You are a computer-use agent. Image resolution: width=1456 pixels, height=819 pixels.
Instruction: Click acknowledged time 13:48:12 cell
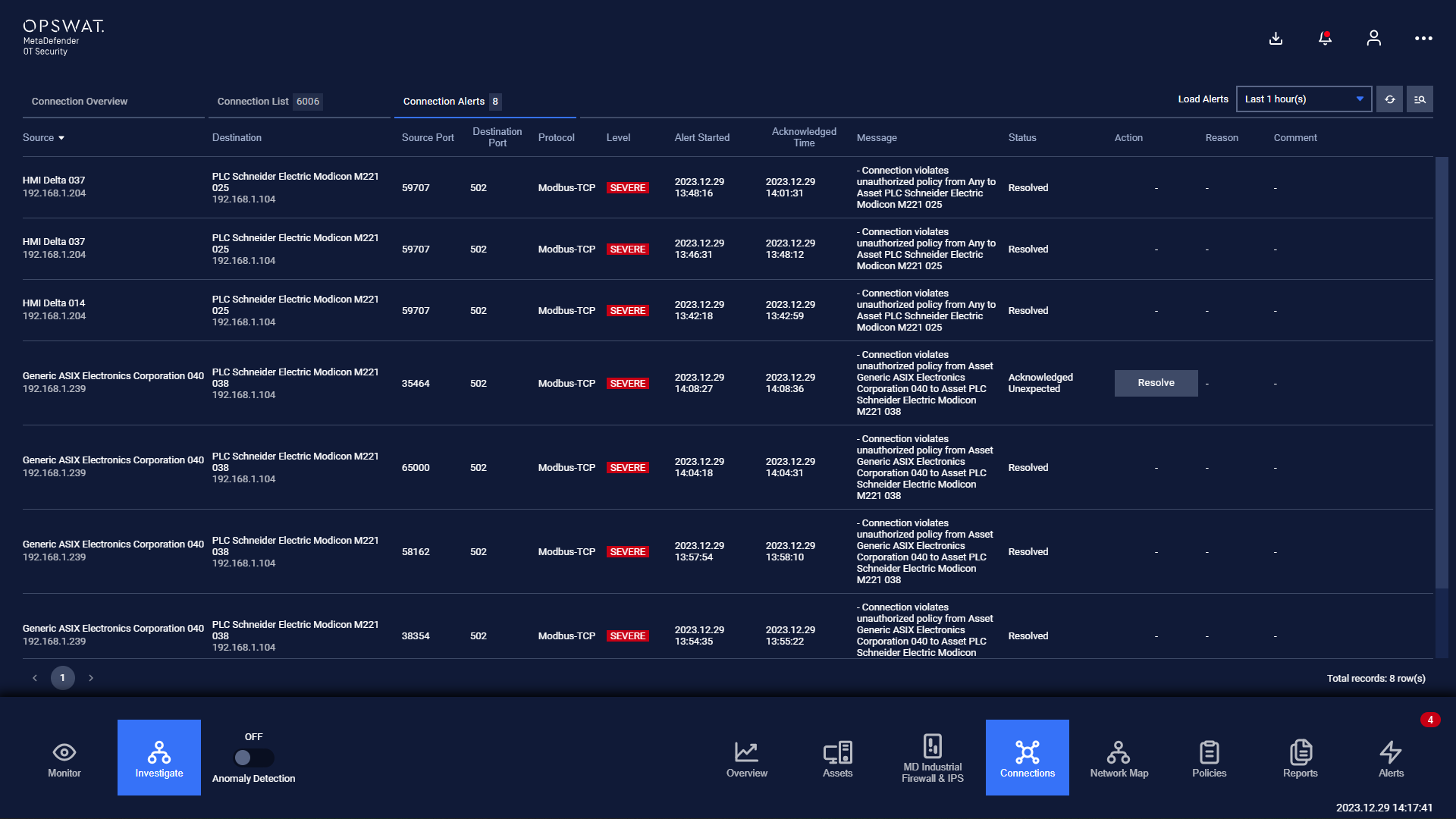[790, 249]
